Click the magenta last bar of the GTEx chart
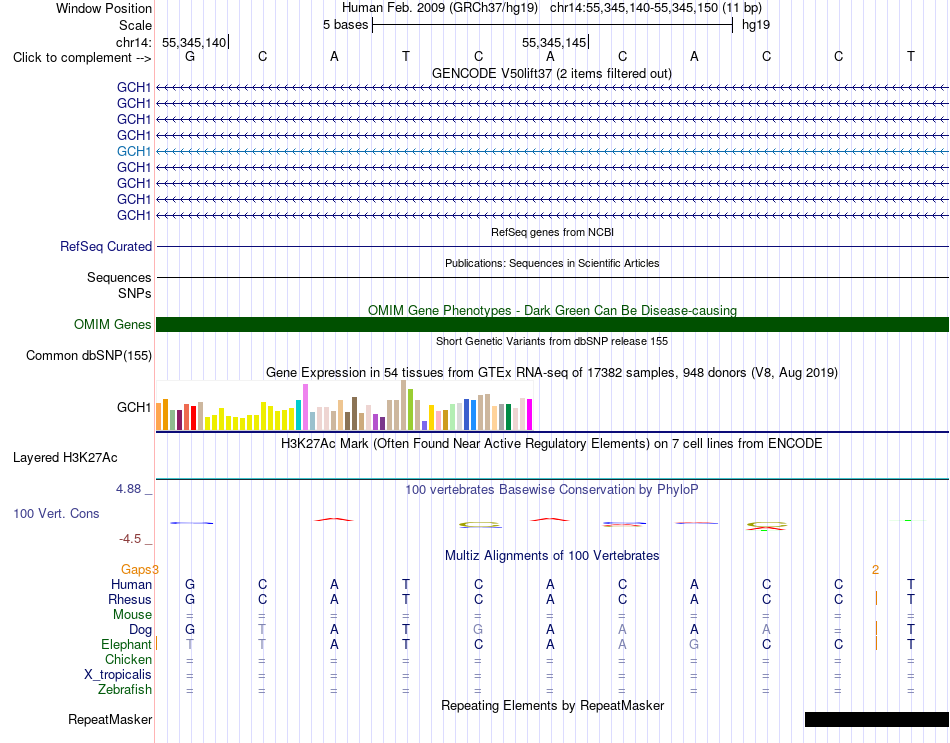Screen dimensions: 950x743 click(530, 415)
